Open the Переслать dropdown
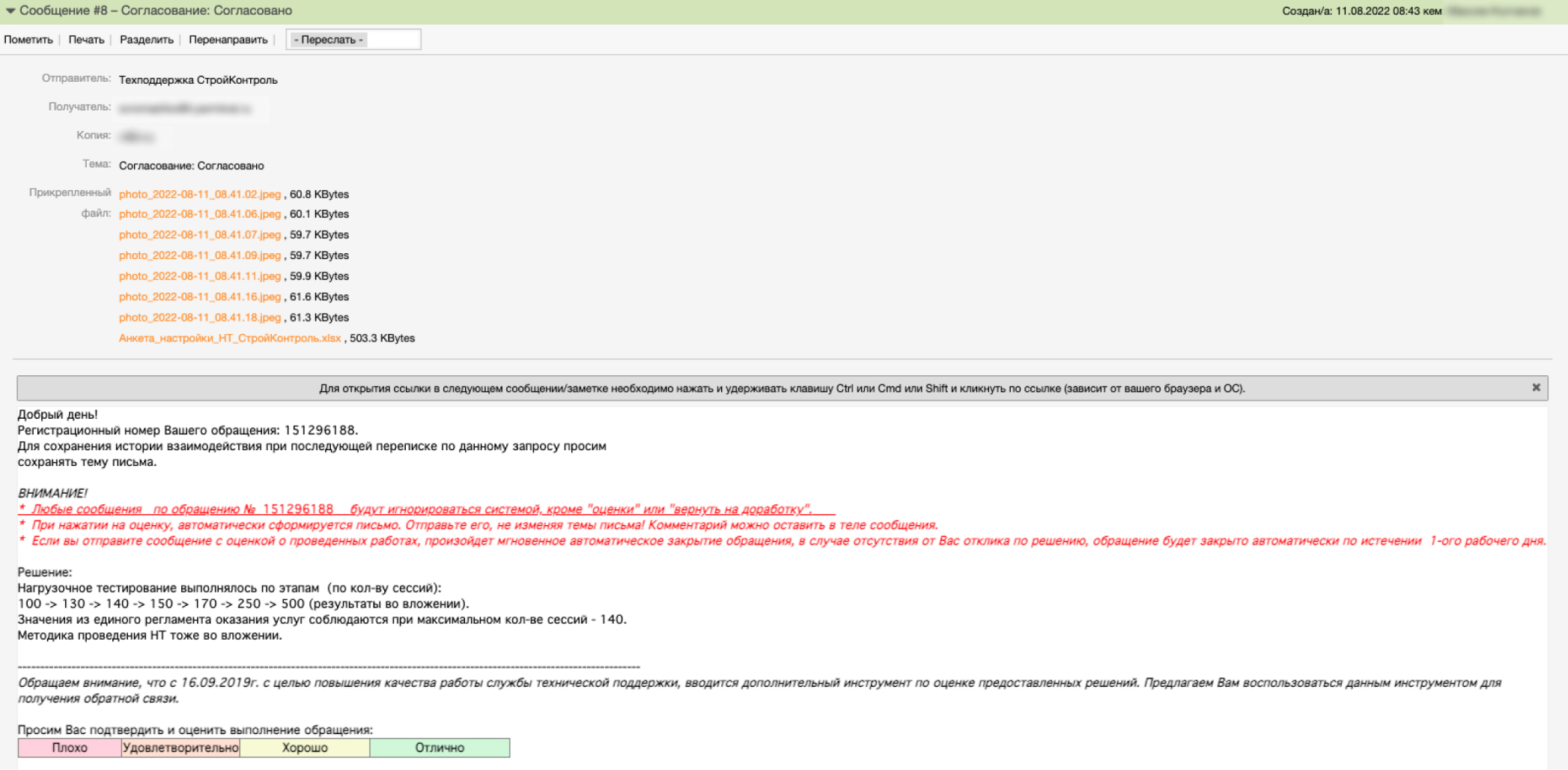 353,40
